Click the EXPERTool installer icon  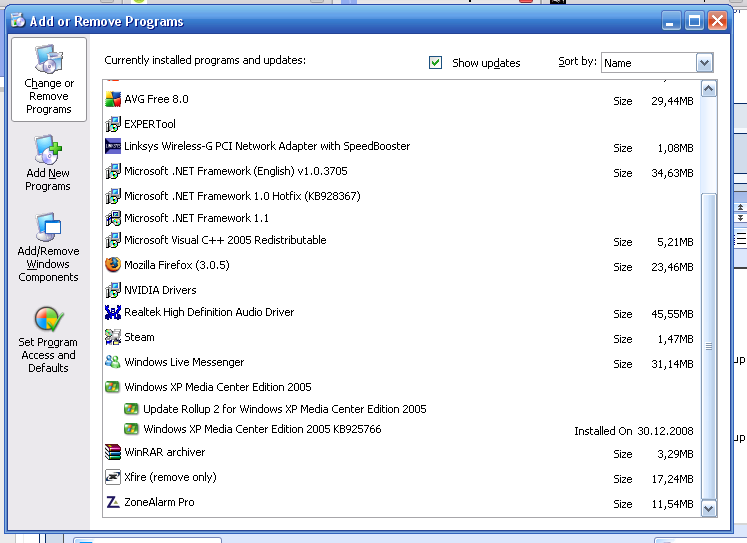(113, 124)
